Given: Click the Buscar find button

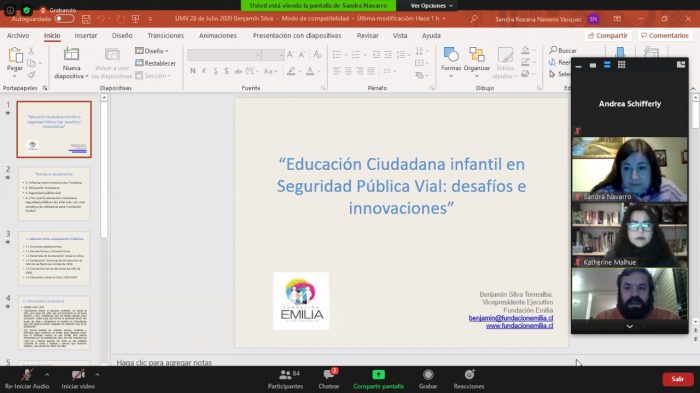Looking at the screenshot, I should pyautogui.click(x=563, y=50).
